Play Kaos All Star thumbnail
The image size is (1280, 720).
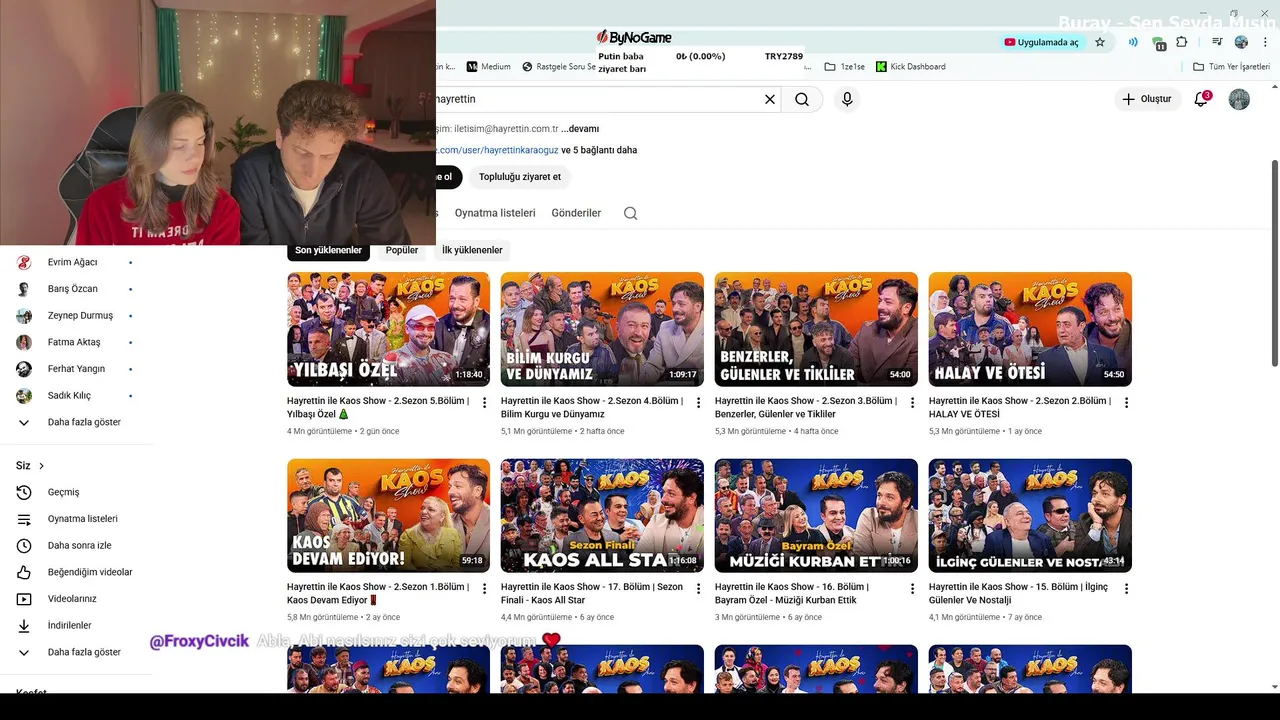click(x=602, y=515)
